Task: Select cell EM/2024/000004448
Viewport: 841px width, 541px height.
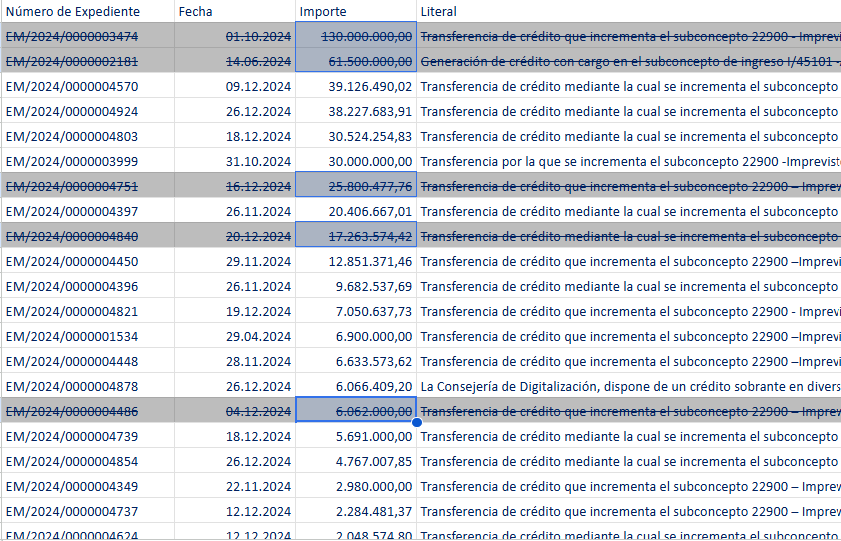Action: pyautogui.click(x=87, y=362)
